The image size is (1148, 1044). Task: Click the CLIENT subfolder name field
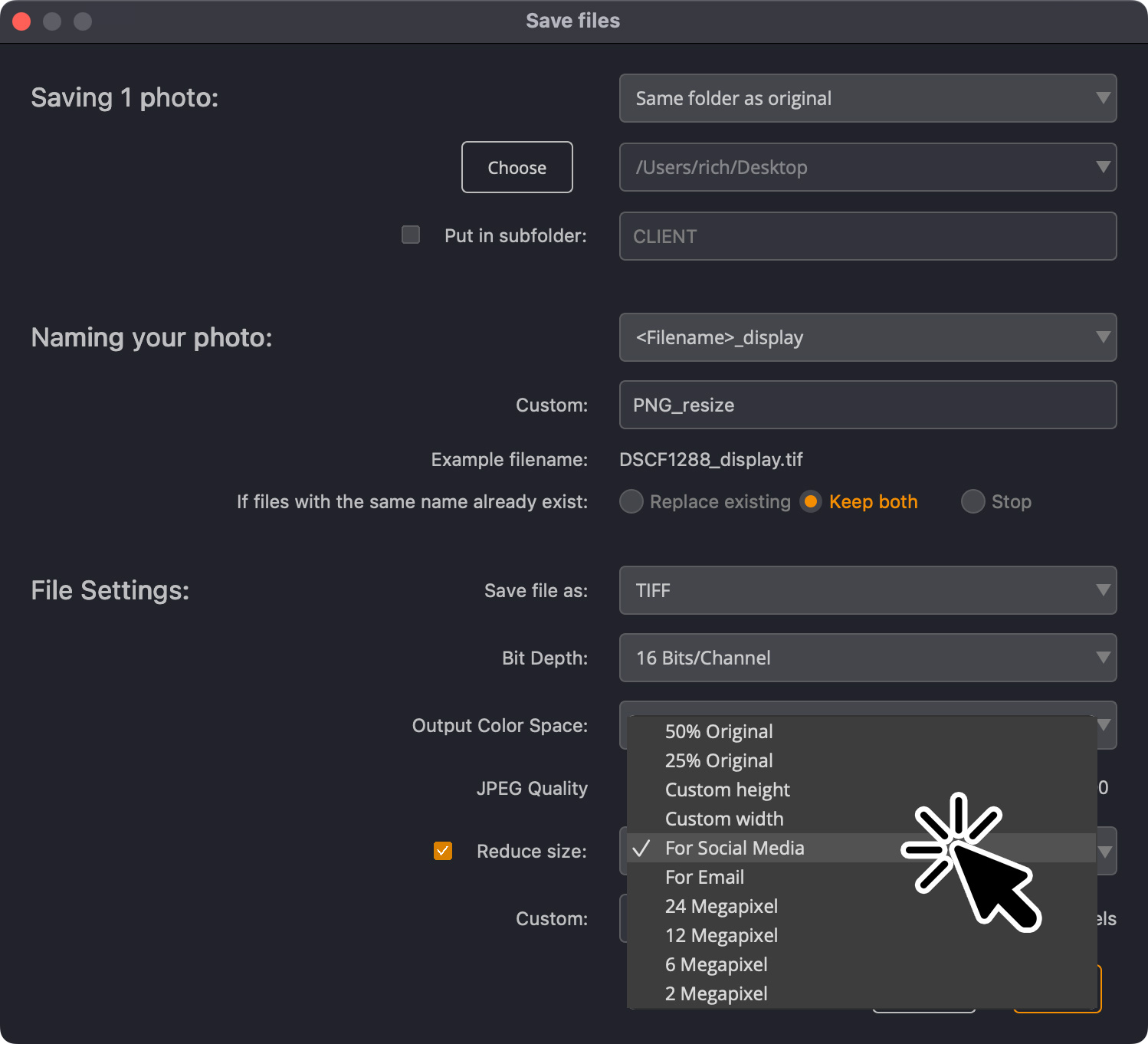[868, 236]
